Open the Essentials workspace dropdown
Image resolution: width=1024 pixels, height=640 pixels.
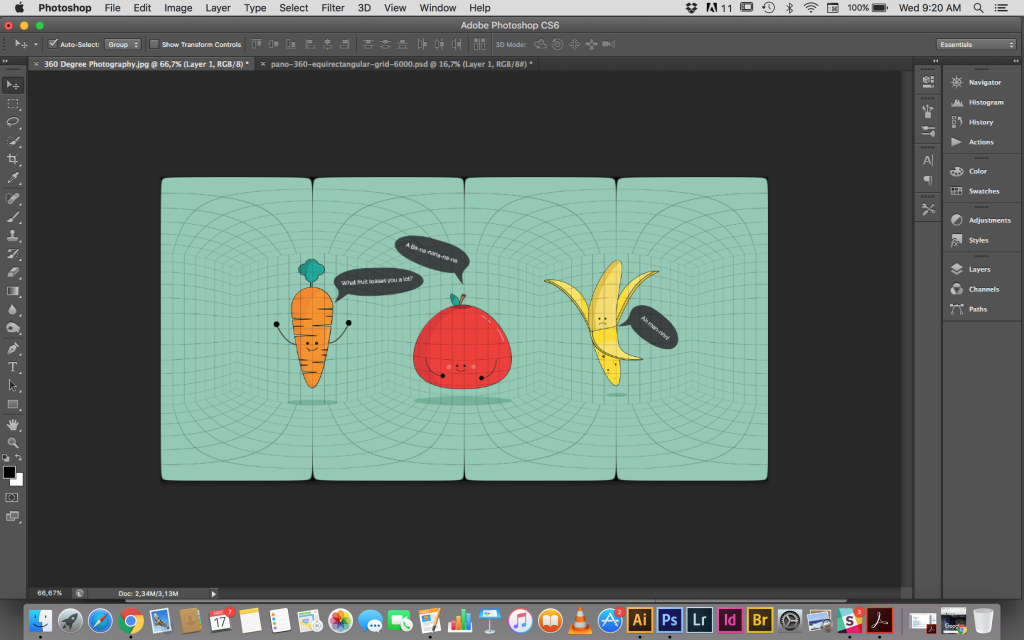(976, 44)
